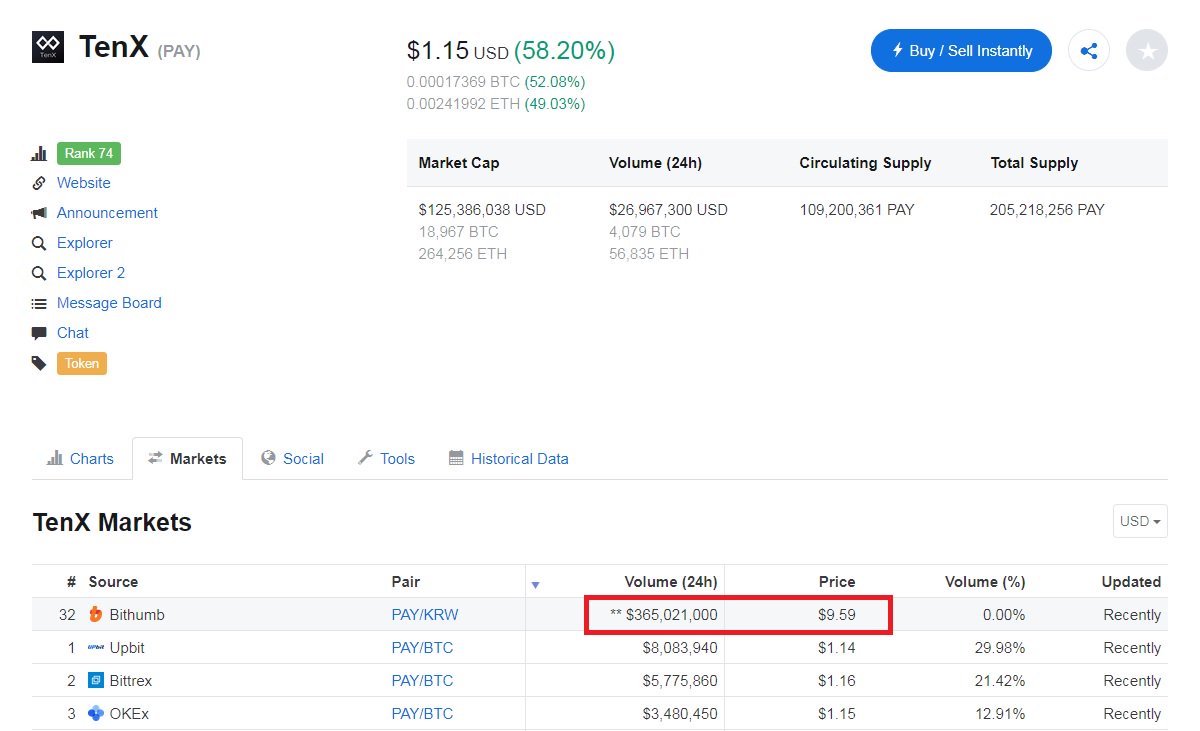Click the ** $365,021,000 Bithumb volume cell
This screenshot has width=1200, height=731.
[664, 615]
